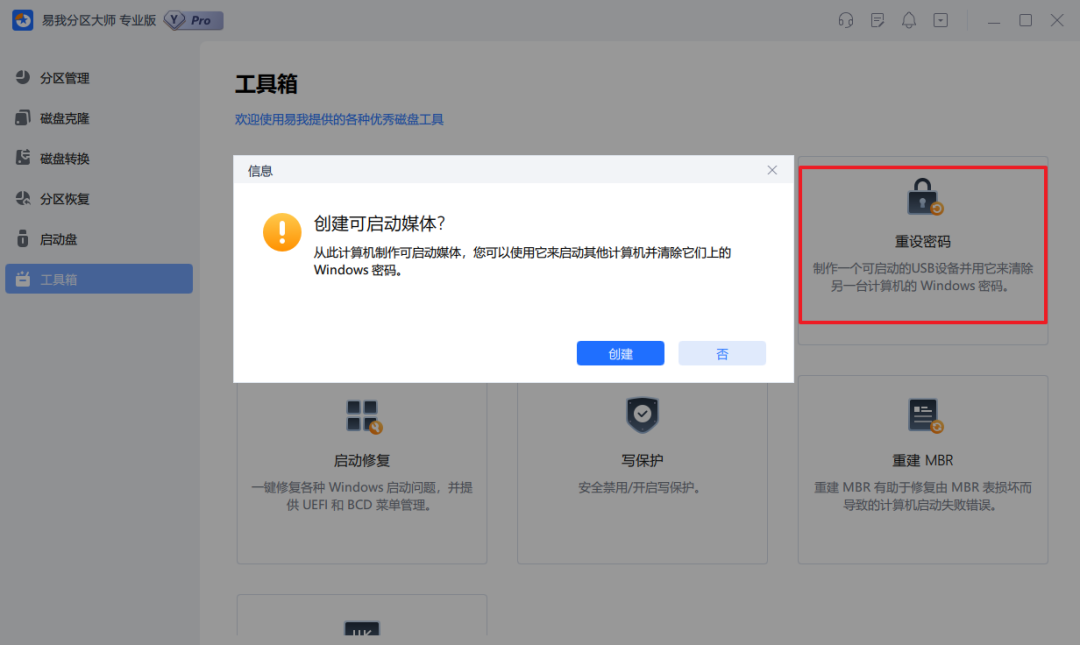Open the 重建 MBR tool icon
The height and width of the screenshot is (645, 1080).
click(x=924, y=416)
